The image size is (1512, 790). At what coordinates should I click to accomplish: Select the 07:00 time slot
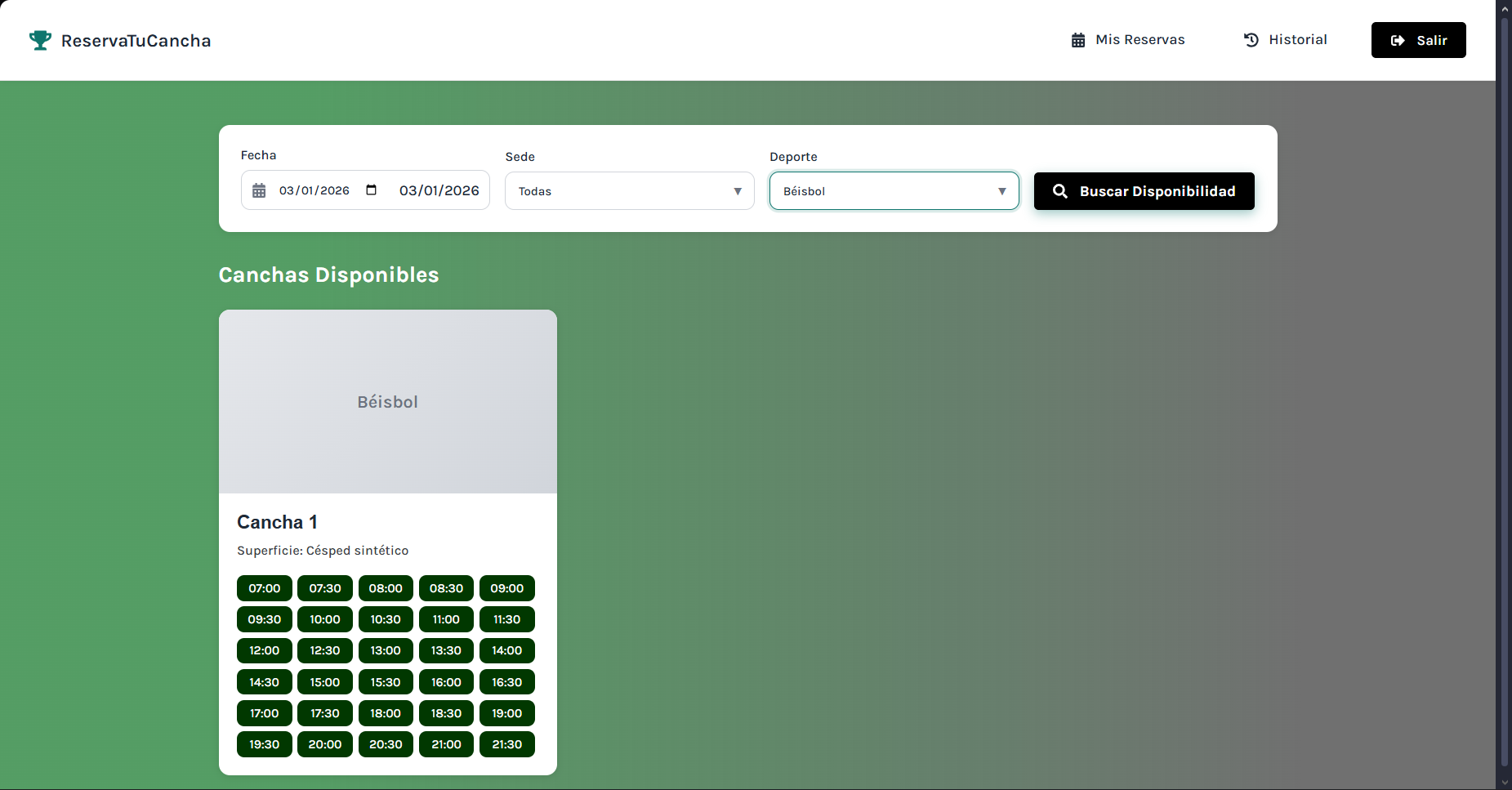(x=264, y=588)
